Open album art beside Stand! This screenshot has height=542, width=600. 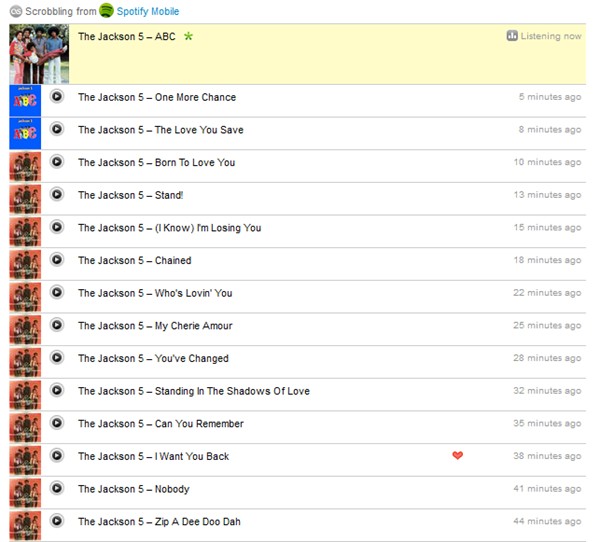click(x=25, y=199)
